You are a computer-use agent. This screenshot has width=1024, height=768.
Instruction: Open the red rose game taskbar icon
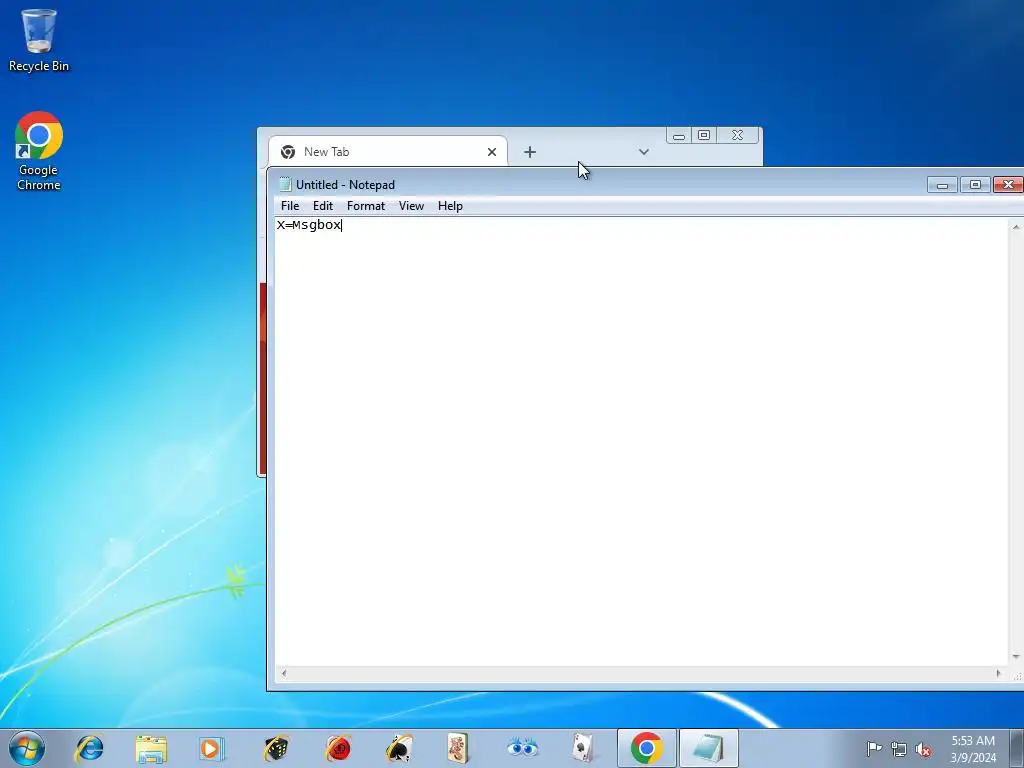point(338,748)
